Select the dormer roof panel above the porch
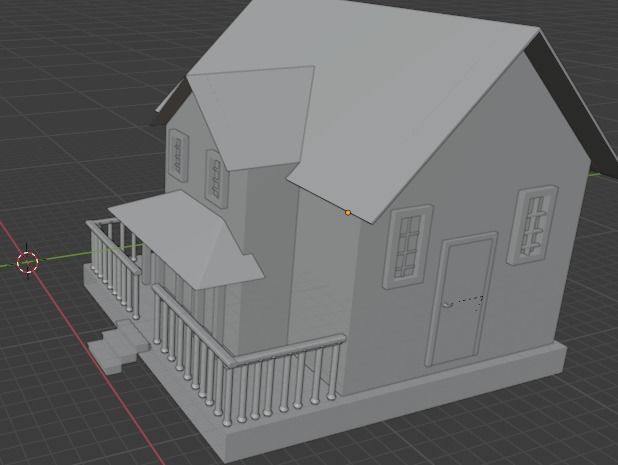 [256, 117]
